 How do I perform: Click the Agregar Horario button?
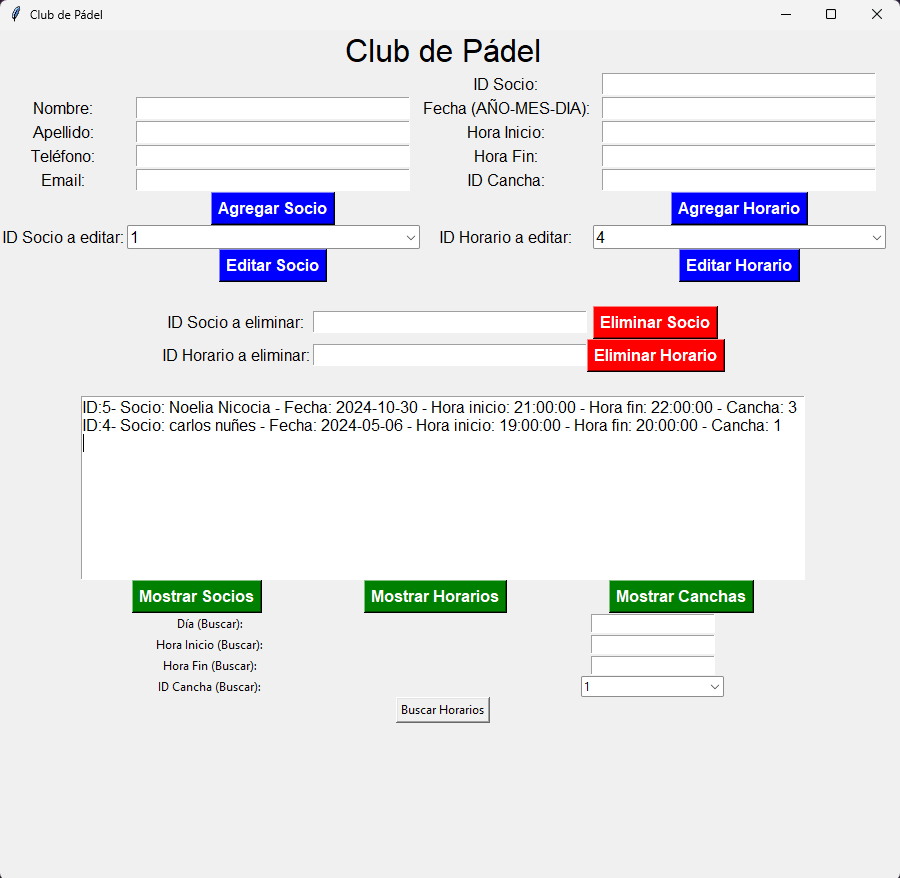pyautogui.click(x=739, y=208)
